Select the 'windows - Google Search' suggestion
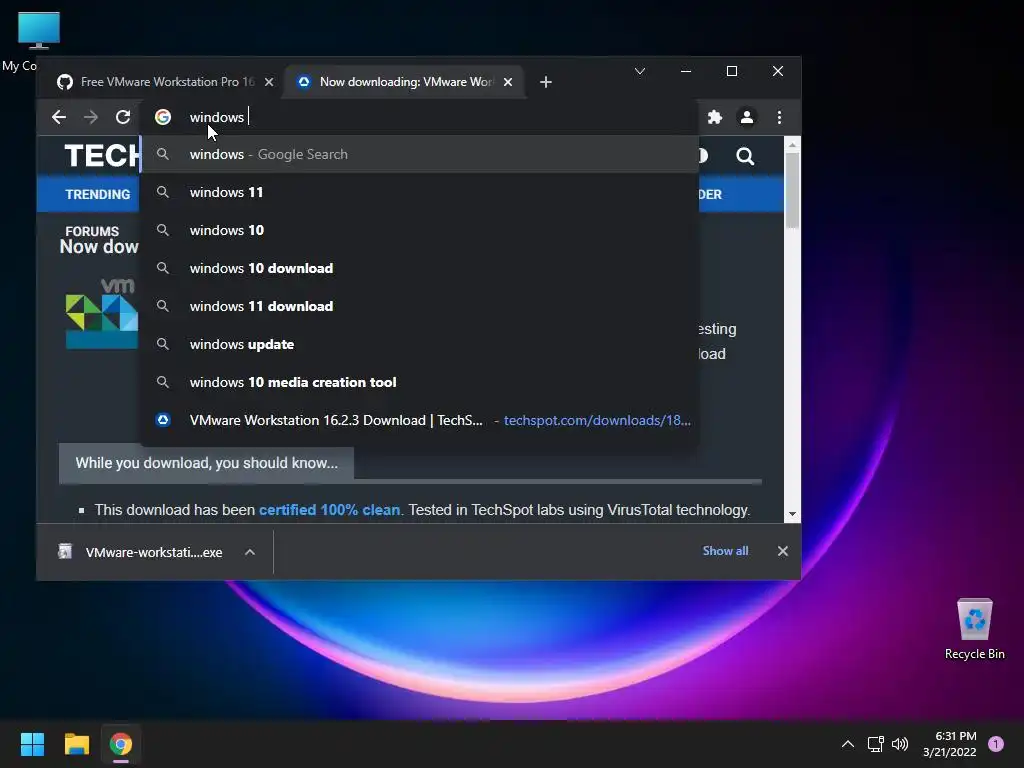The height and width of the screenshot is (768, 1024). point(419,154)
